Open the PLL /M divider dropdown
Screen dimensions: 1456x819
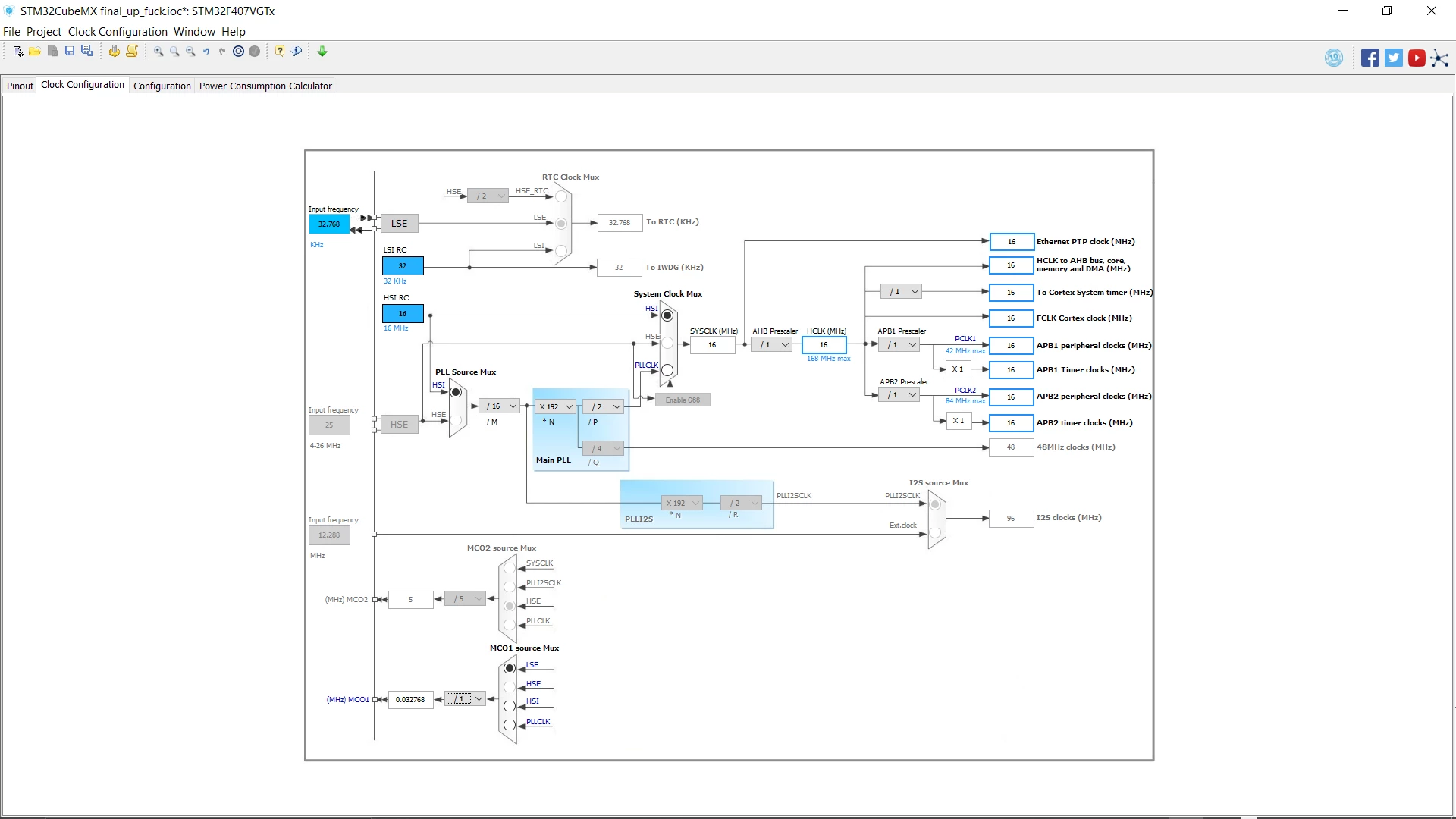click(499, 406)
